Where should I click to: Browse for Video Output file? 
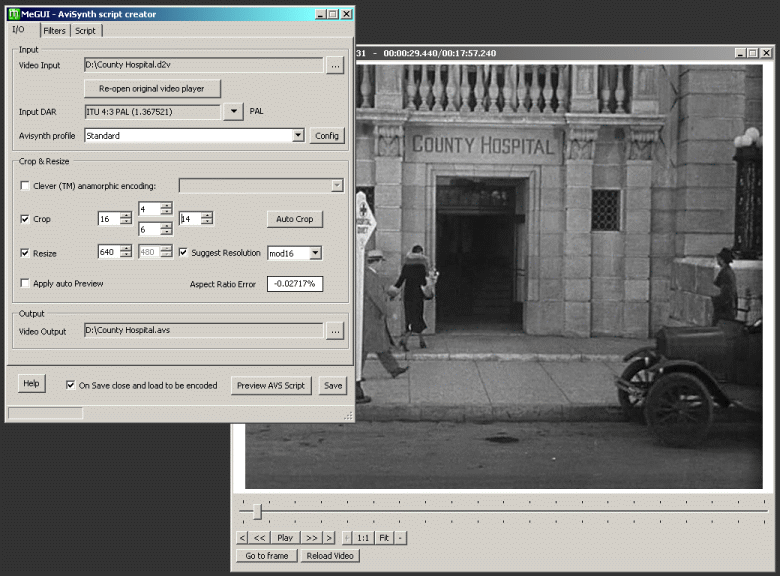pos(335,331)
